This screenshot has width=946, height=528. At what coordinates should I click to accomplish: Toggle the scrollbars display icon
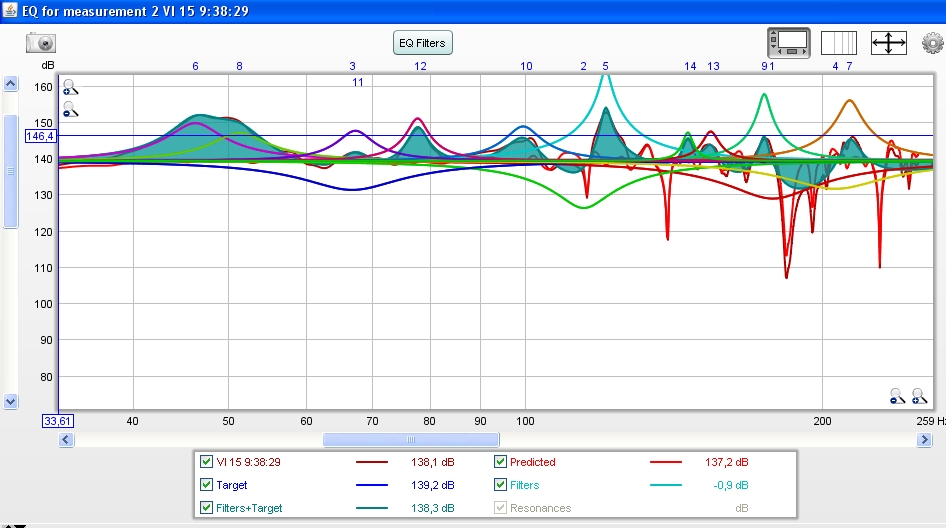(x=789, y=43)
